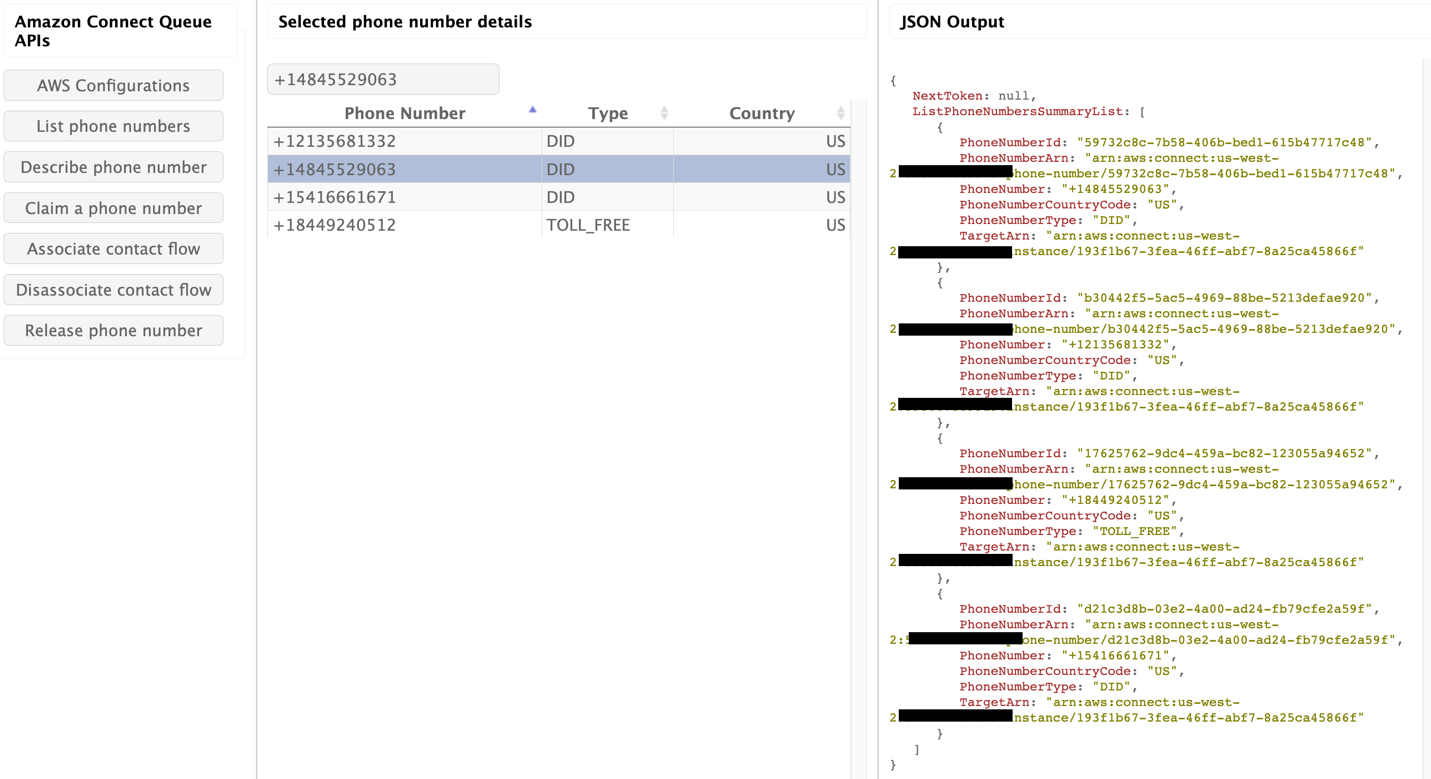Click PhoneNumber value "+14845529063" in JSON
This screenshot has width=1431, height=779.
(1114, 189)
